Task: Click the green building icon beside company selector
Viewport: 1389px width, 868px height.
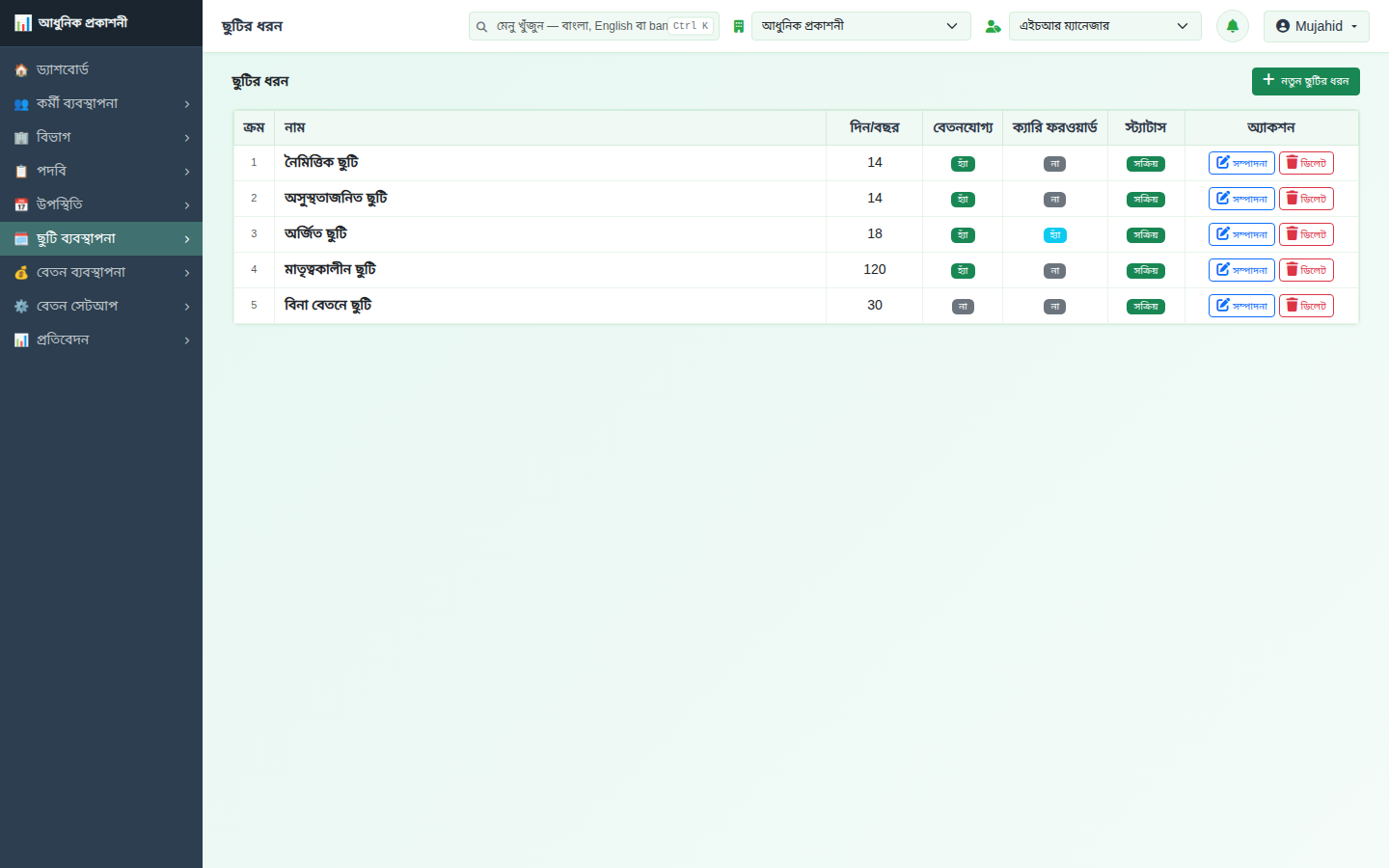Action: pos(739,26)
